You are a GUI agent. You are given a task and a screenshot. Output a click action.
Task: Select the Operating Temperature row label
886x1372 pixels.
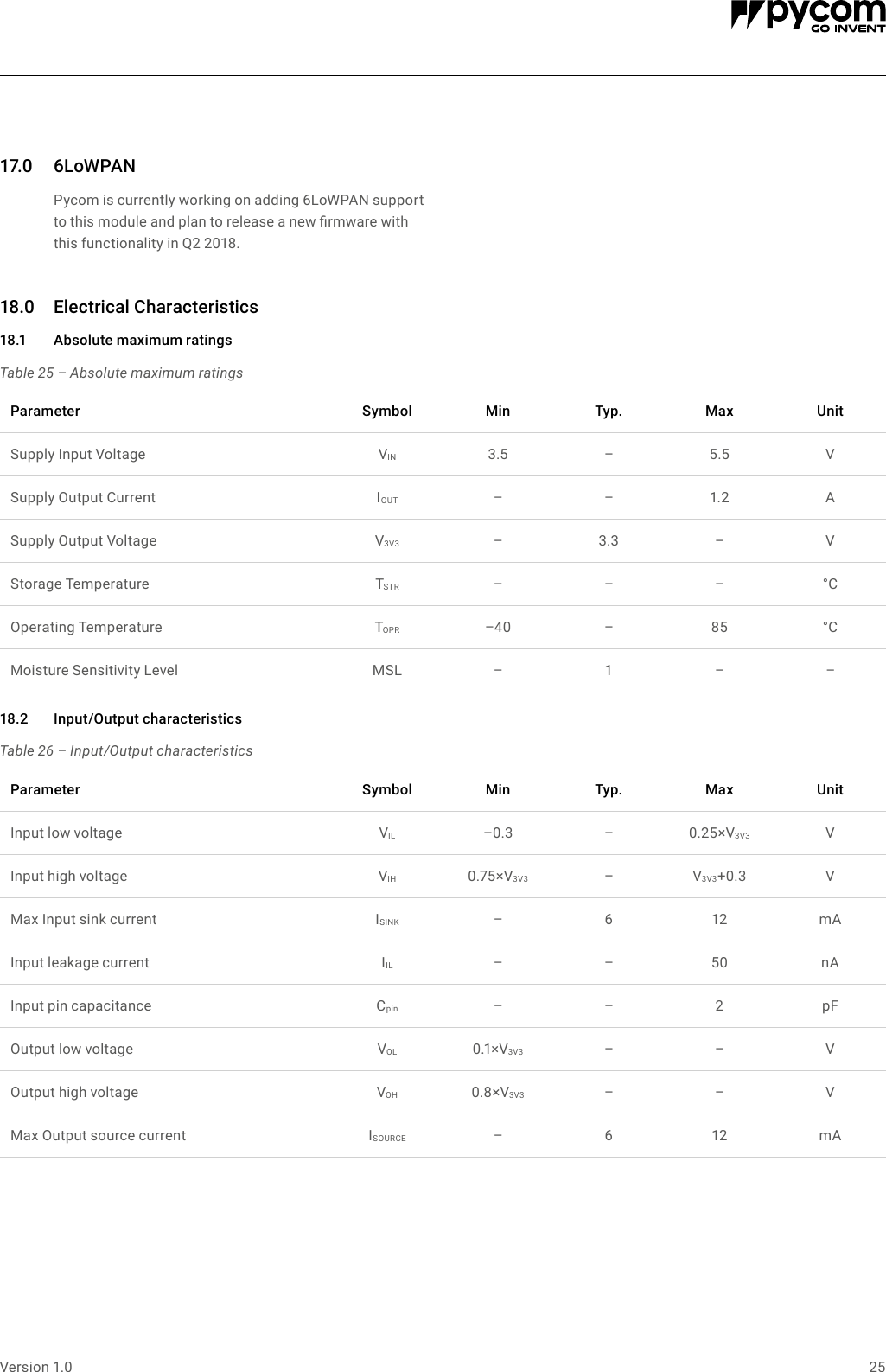coord(86,627)
